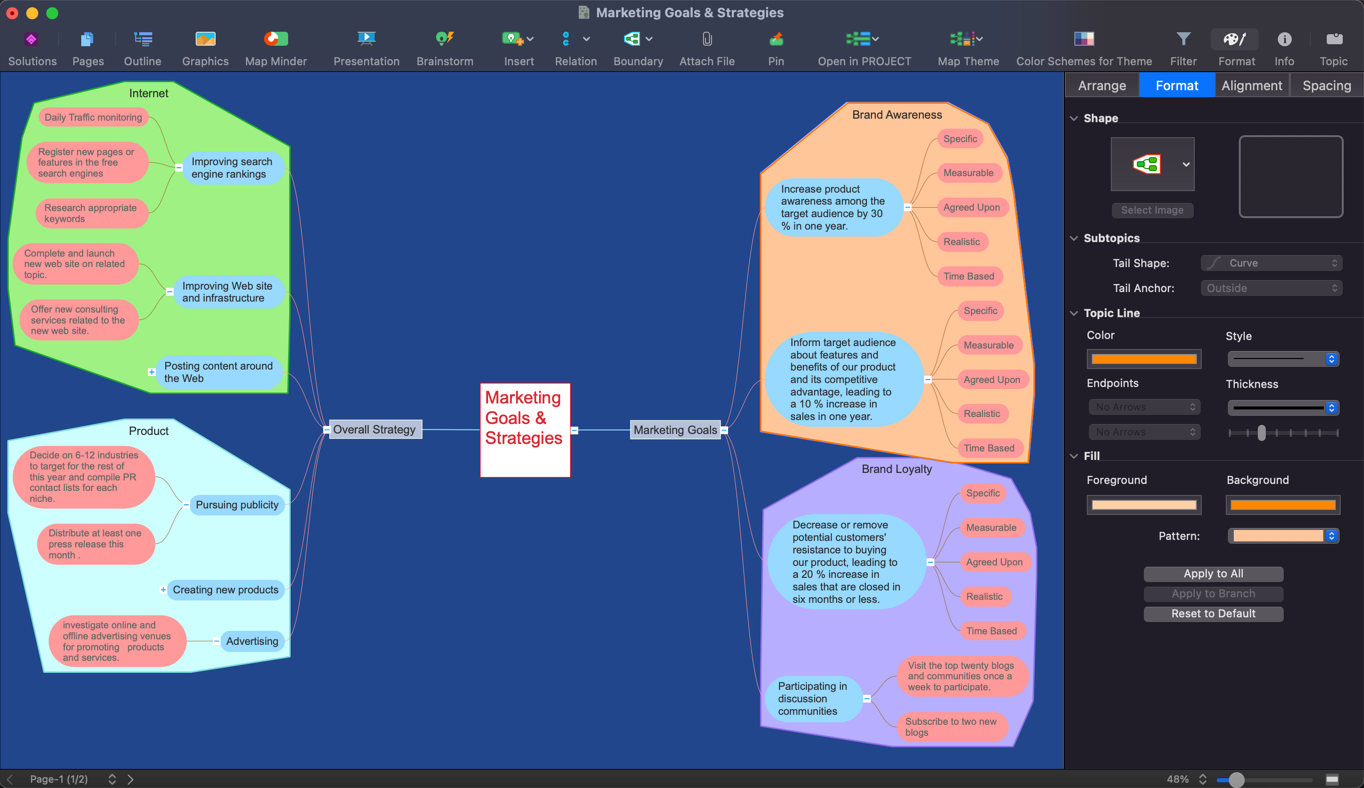Click the Fill Background color swatch
The image size is (1364, 788).
(x=1283, y=505)
